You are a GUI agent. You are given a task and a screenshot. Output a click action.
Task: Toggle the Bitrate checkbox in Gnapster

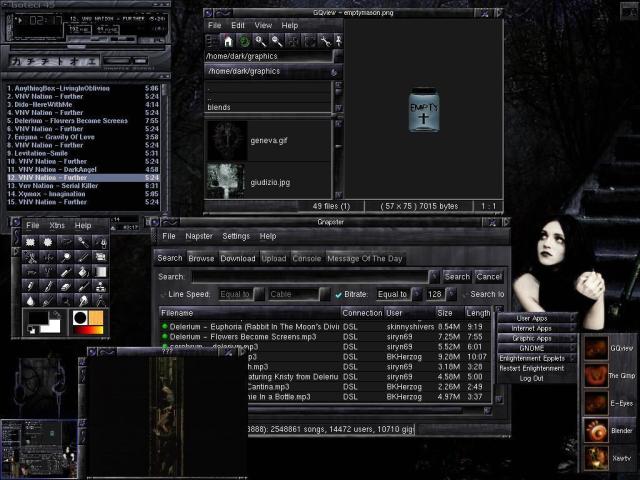coord(338,294)
